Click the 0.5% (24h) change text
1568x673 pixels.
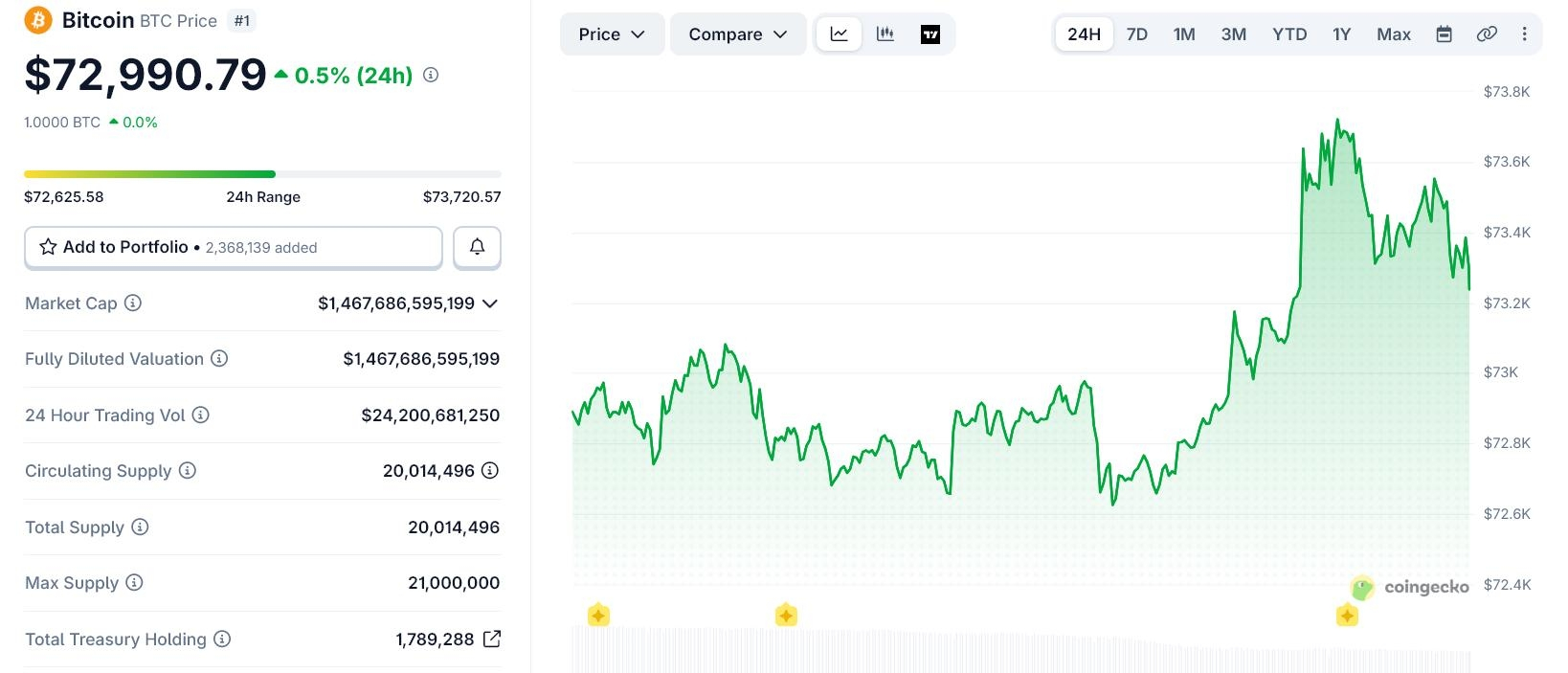[353, 76]
